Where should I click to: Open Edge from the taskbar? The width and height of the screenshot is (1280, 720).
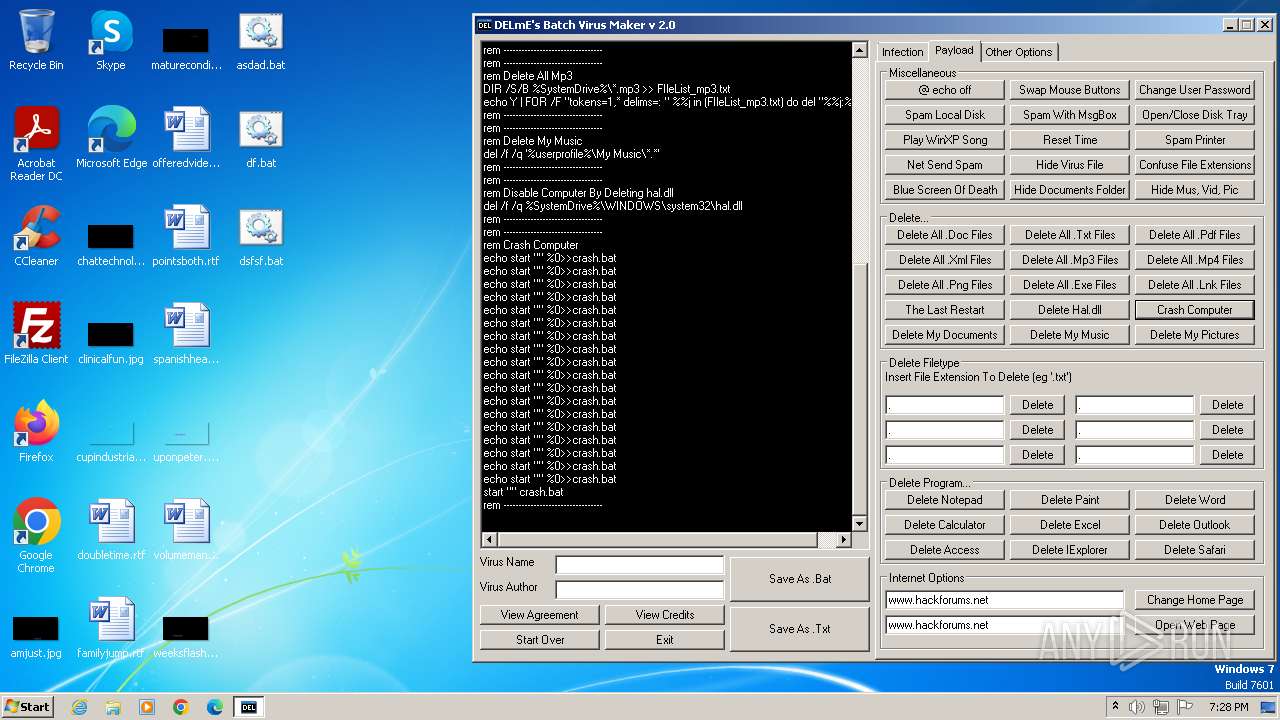coord(214,707)
